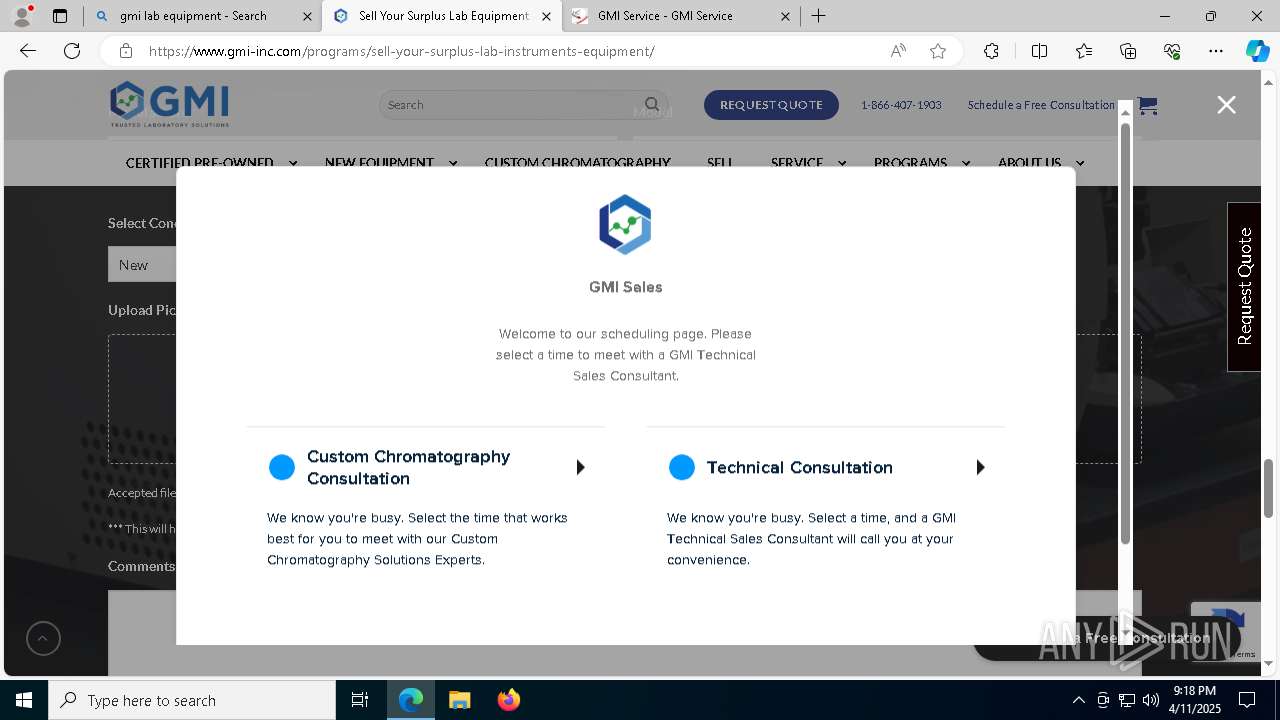Viewport: 1280px width, 720px height.
Task: Open a new tab with plus icon
Action: [818, 15]
